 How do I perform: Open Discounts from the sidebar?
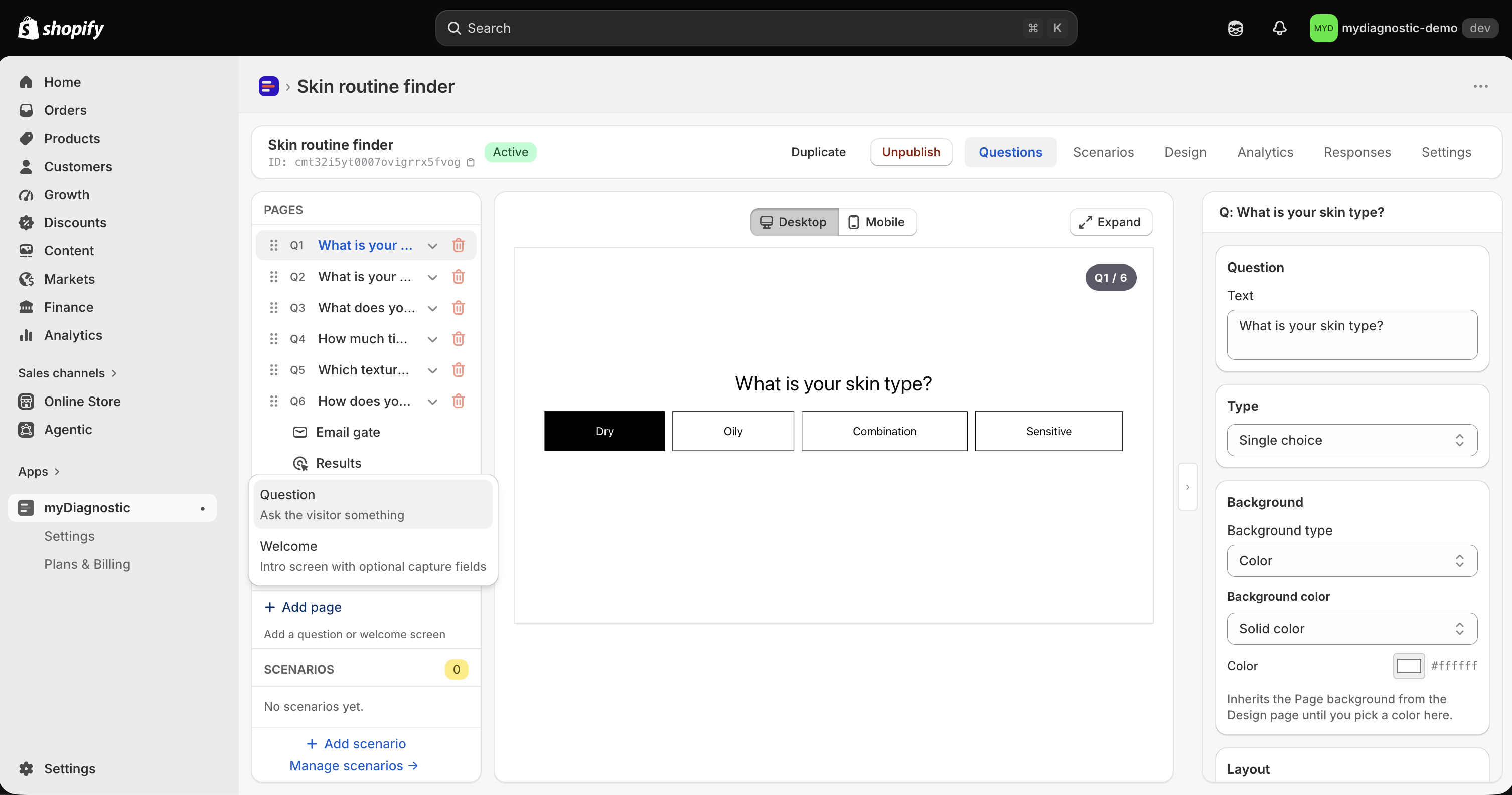click(x=75, y=222)
